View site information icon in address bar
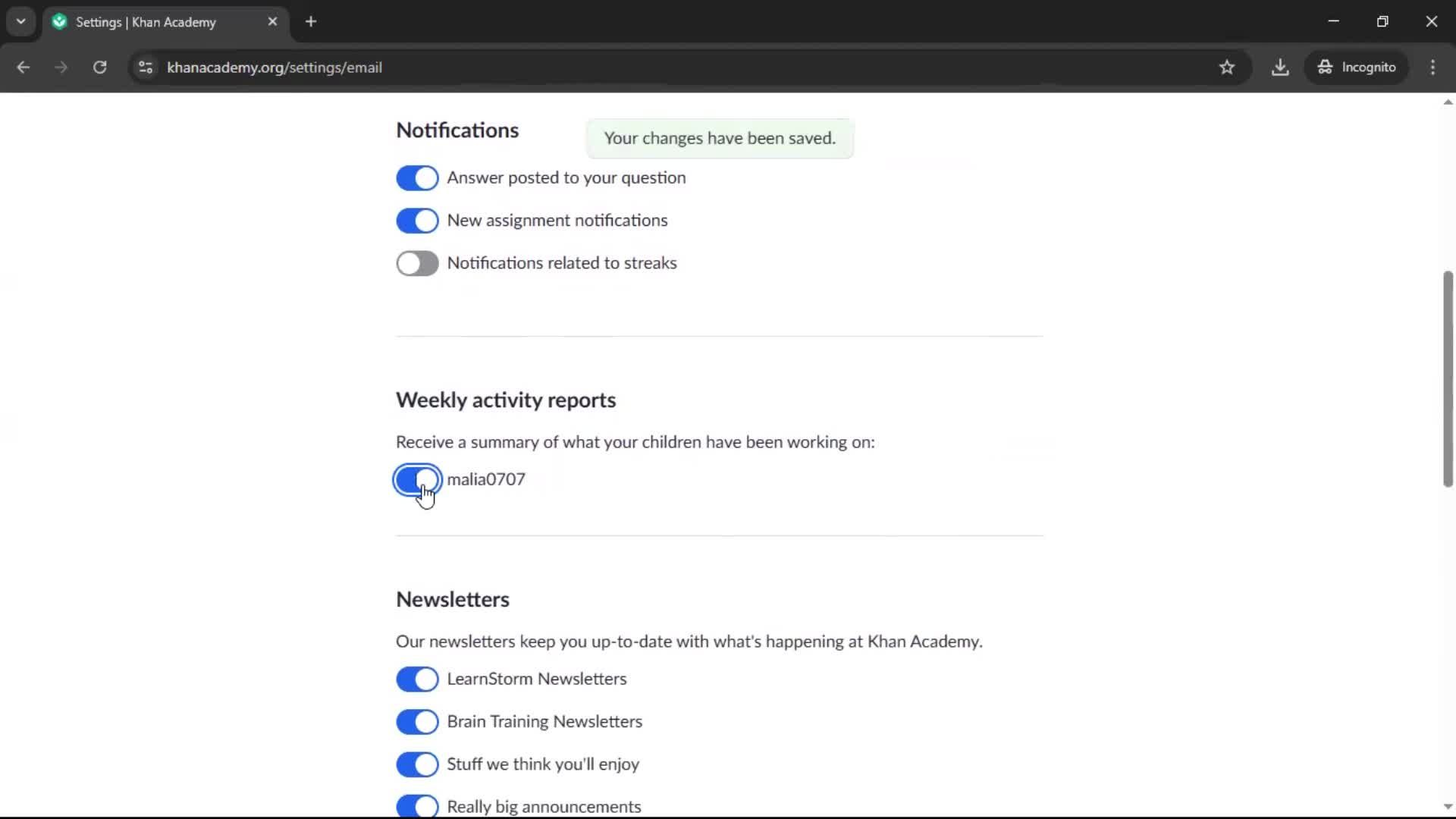Viewport: 1456px width, 819px height. point(146,67)
